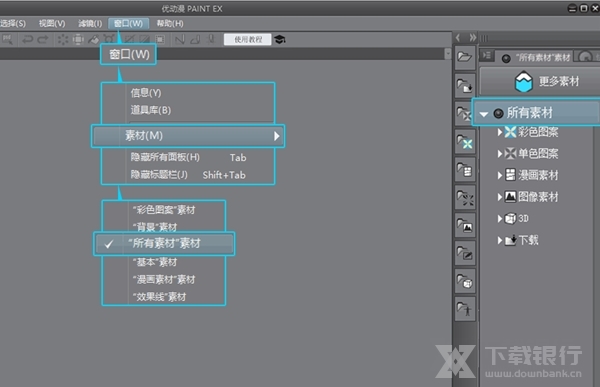
Task: Click the folder with 3D cube icon
Action: (465, 281)
